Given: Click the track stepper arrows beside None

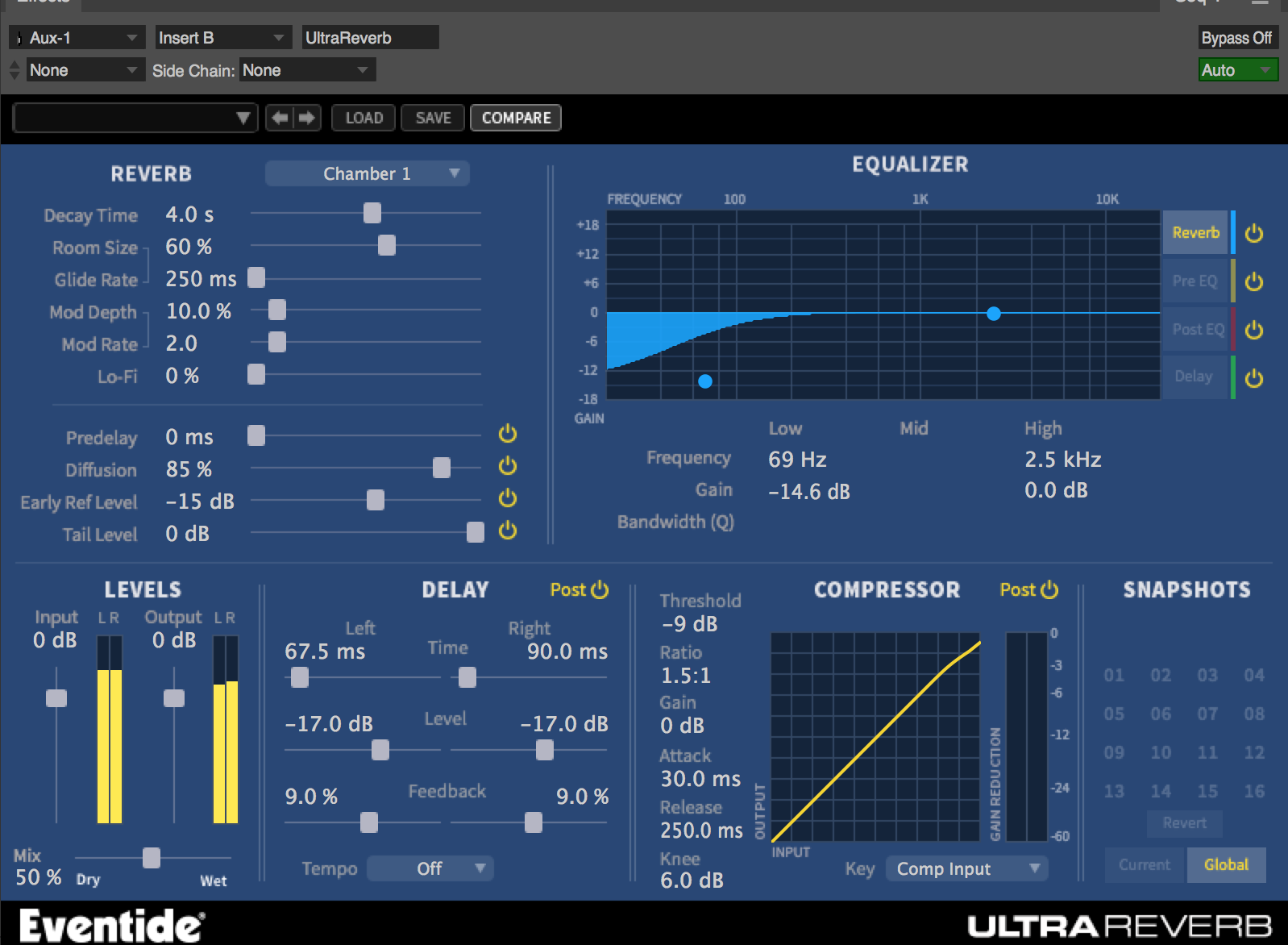Looking at the screenshot, I should [x=14, y=70].
